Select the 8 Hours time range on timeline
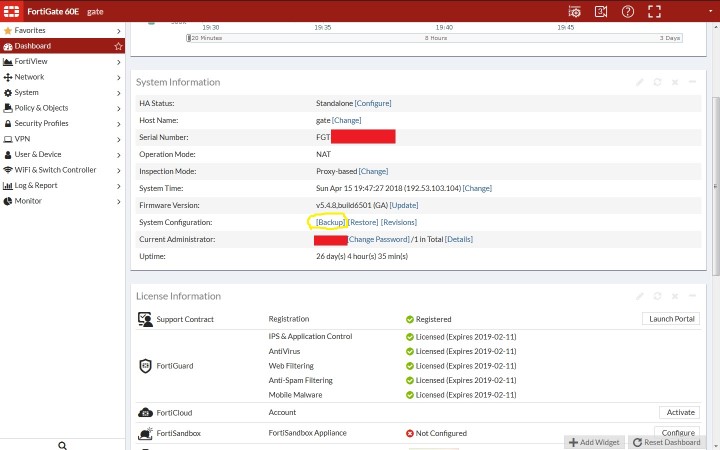Screen dimensions: 720x450 436,38
